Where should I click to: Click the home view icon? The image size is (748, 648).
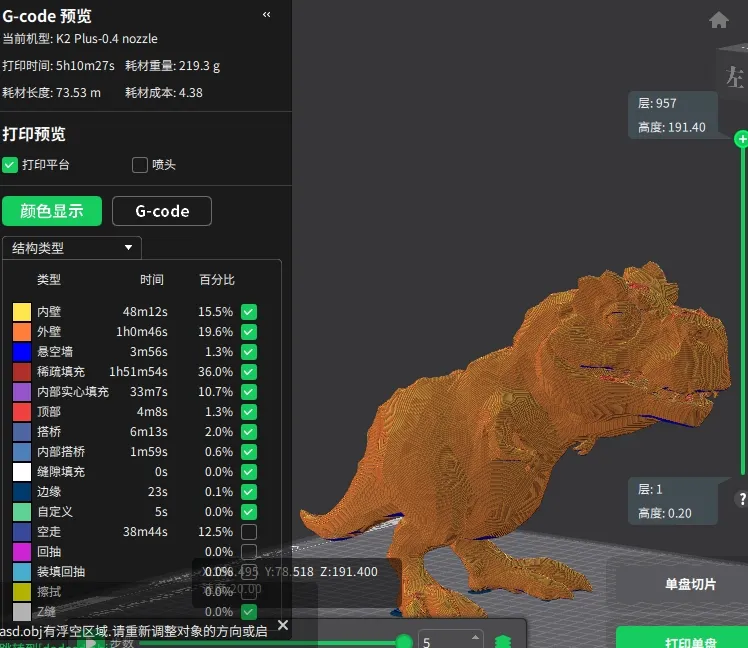(x=718, y=20)
